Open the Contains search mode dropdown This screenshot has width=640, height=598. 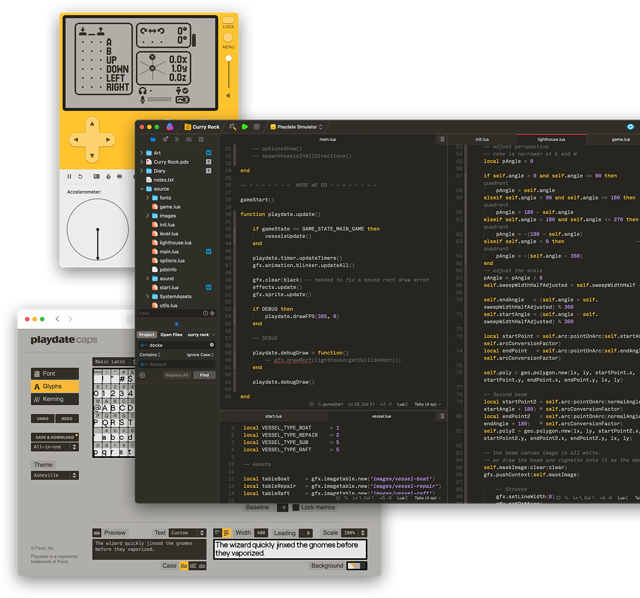(x=150, y=354)
